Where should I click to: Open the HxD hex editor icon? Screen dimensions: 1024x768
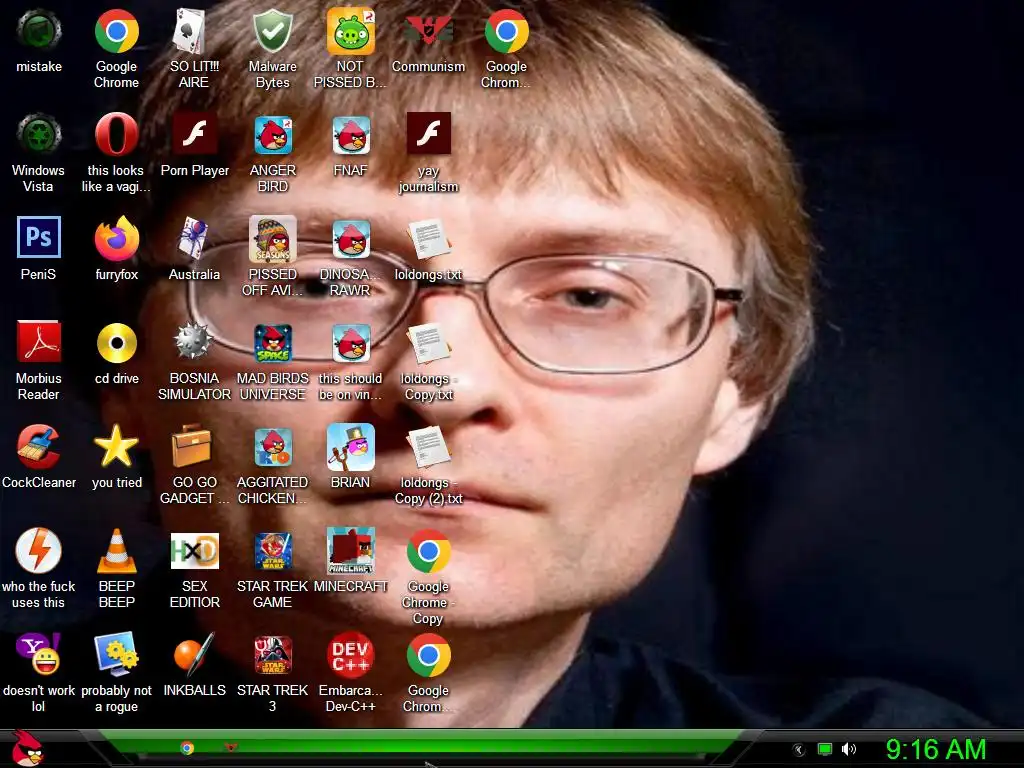point(194,551)
